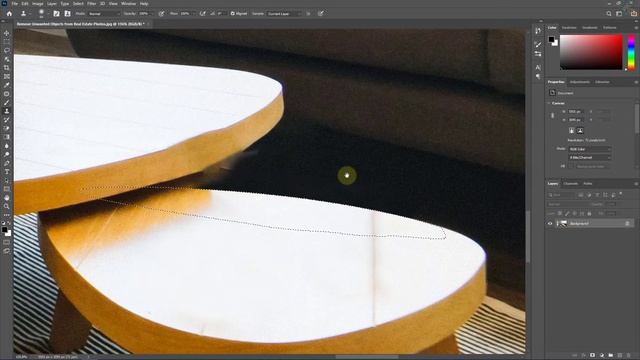Image resolution: width=640 pixels, height=360 pixels.
Task: Toggle Background layer visibility eye
Action: coord(550,223)
